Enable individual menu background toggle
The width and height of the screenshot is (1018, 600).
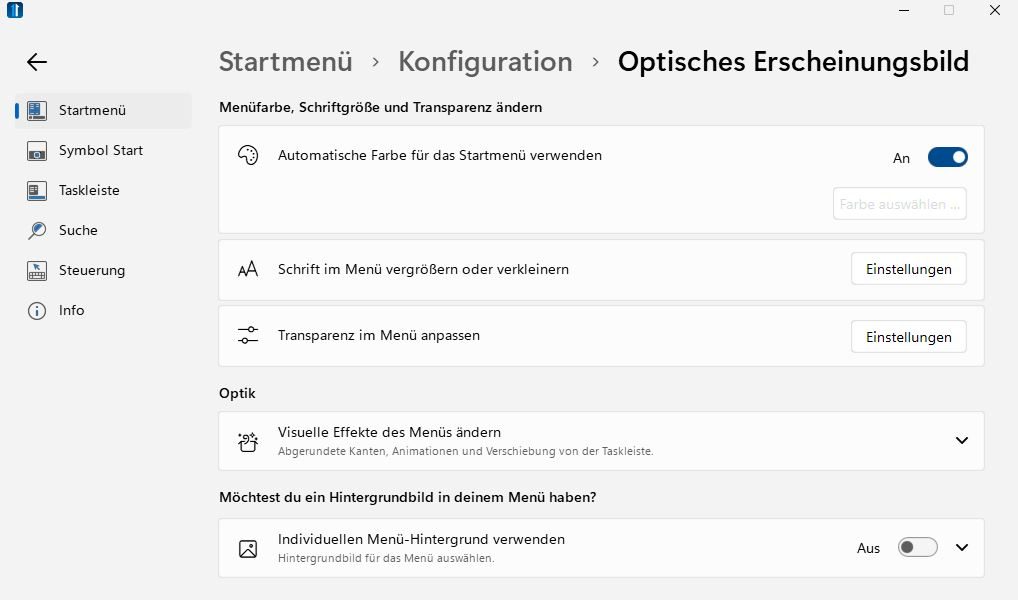(917, 547)
